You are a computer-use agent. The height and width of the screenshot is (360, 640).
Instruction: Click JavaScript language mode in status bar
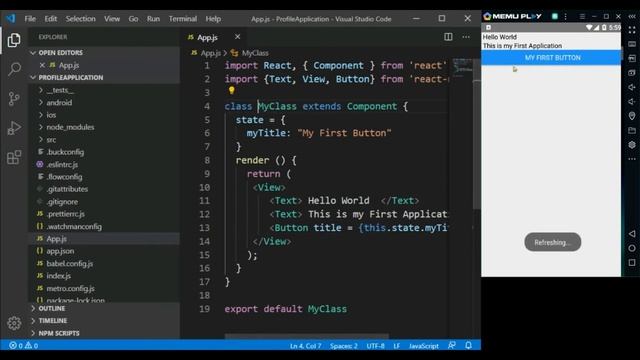pos(424,346)
